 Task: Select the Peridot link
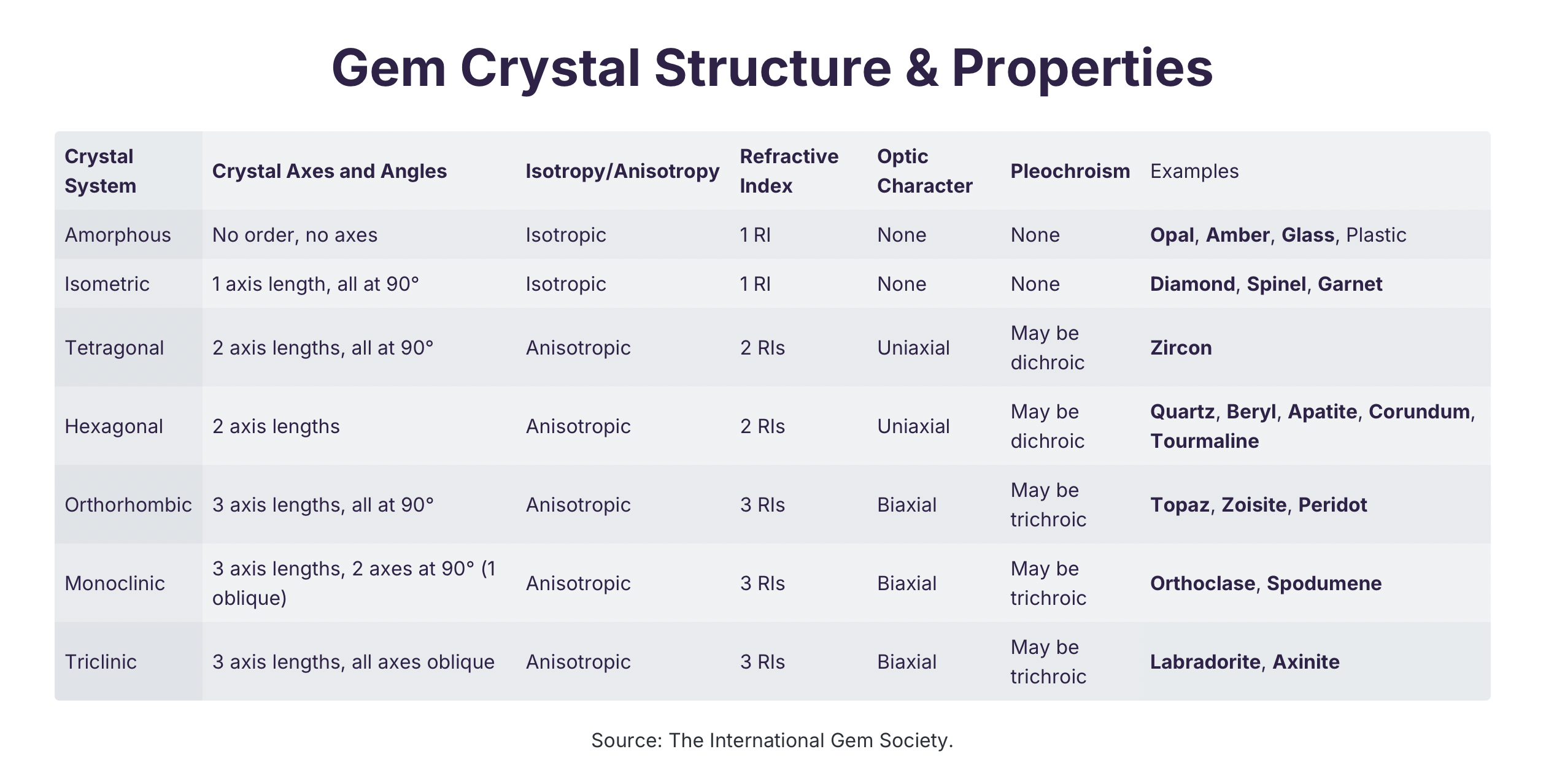pyautogui.click(x=1332, y=505)
